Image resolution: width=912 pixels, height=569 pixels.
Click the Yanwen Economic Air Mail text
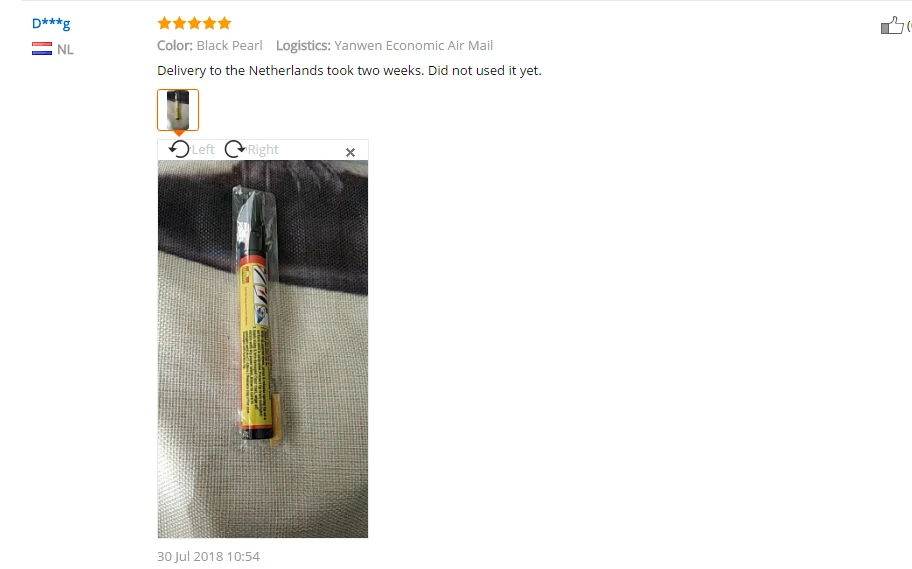click(x=414, y=45)
